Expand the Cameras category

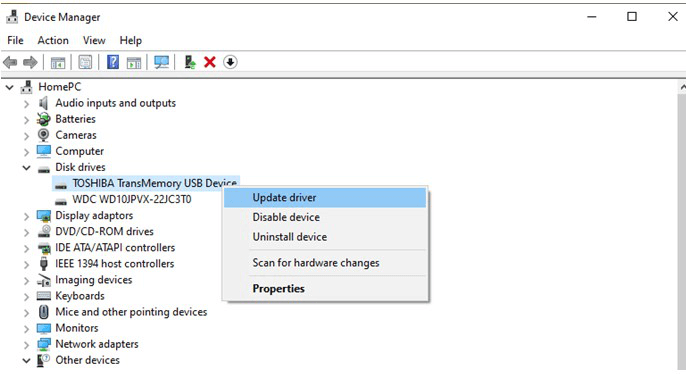pos(26,136)
